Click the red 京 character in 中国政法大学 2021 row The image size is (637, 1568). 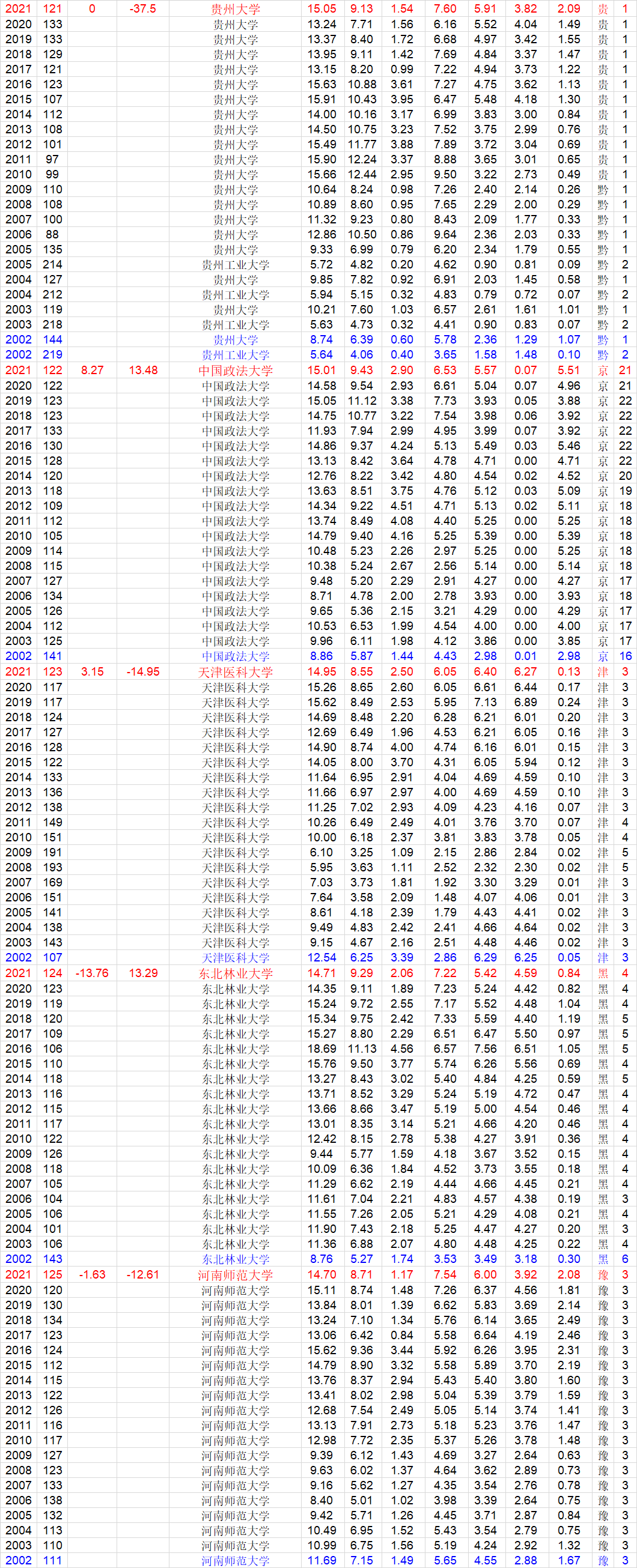click(603, 371)
